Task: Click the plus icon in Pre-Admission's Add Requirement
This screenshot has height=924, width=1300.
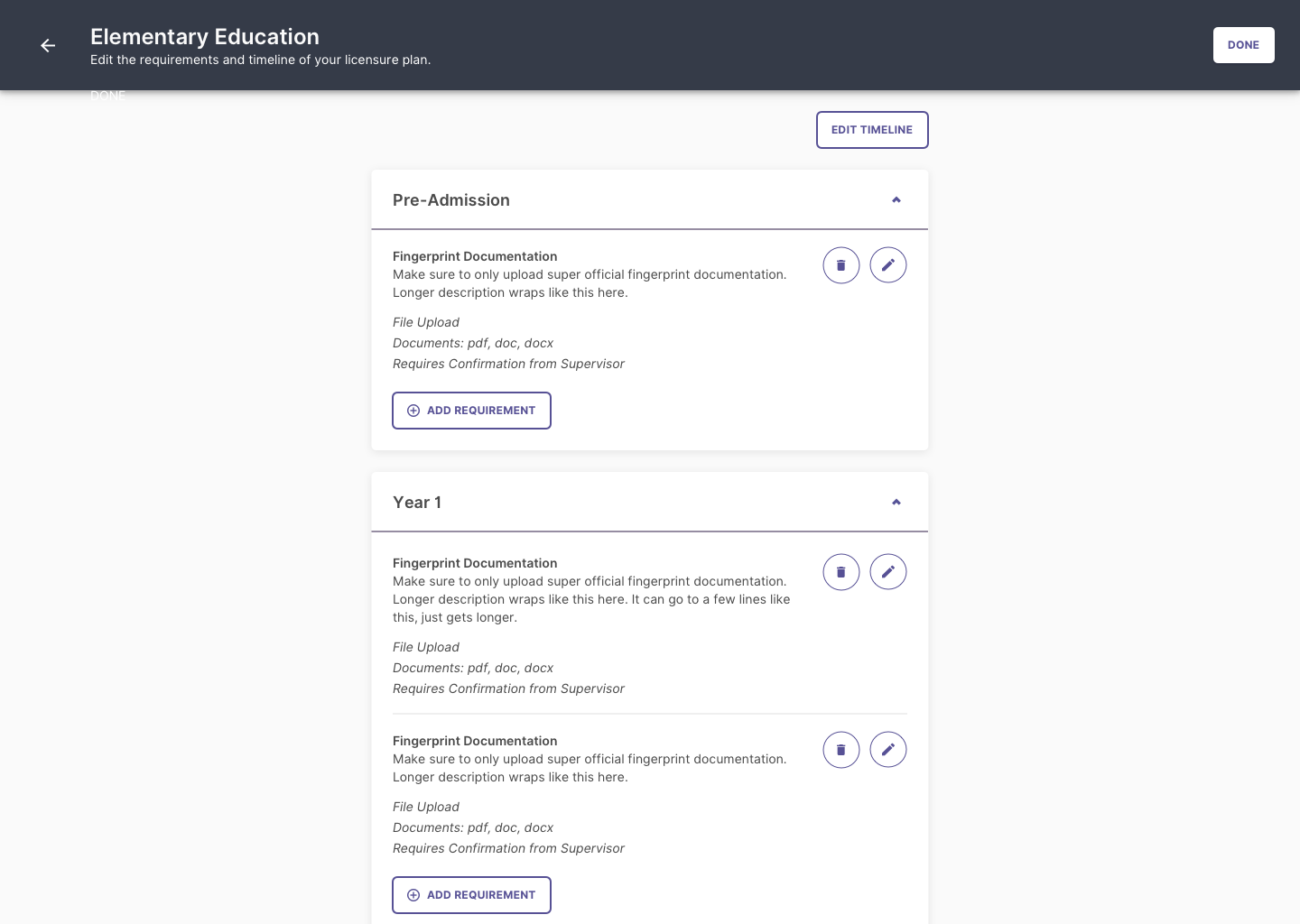Action: coord(413,411)
